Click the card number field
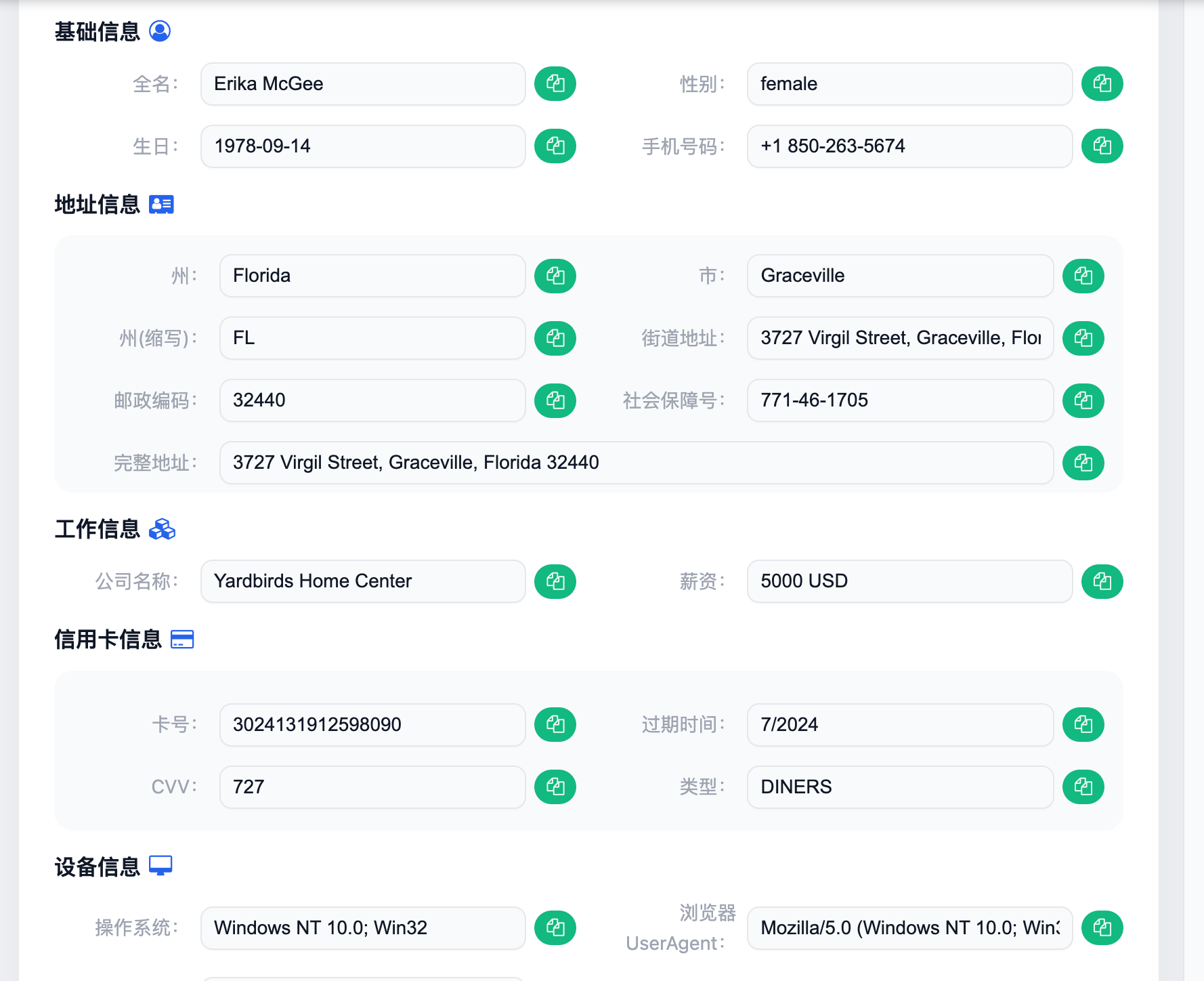 tap(372, 725)
